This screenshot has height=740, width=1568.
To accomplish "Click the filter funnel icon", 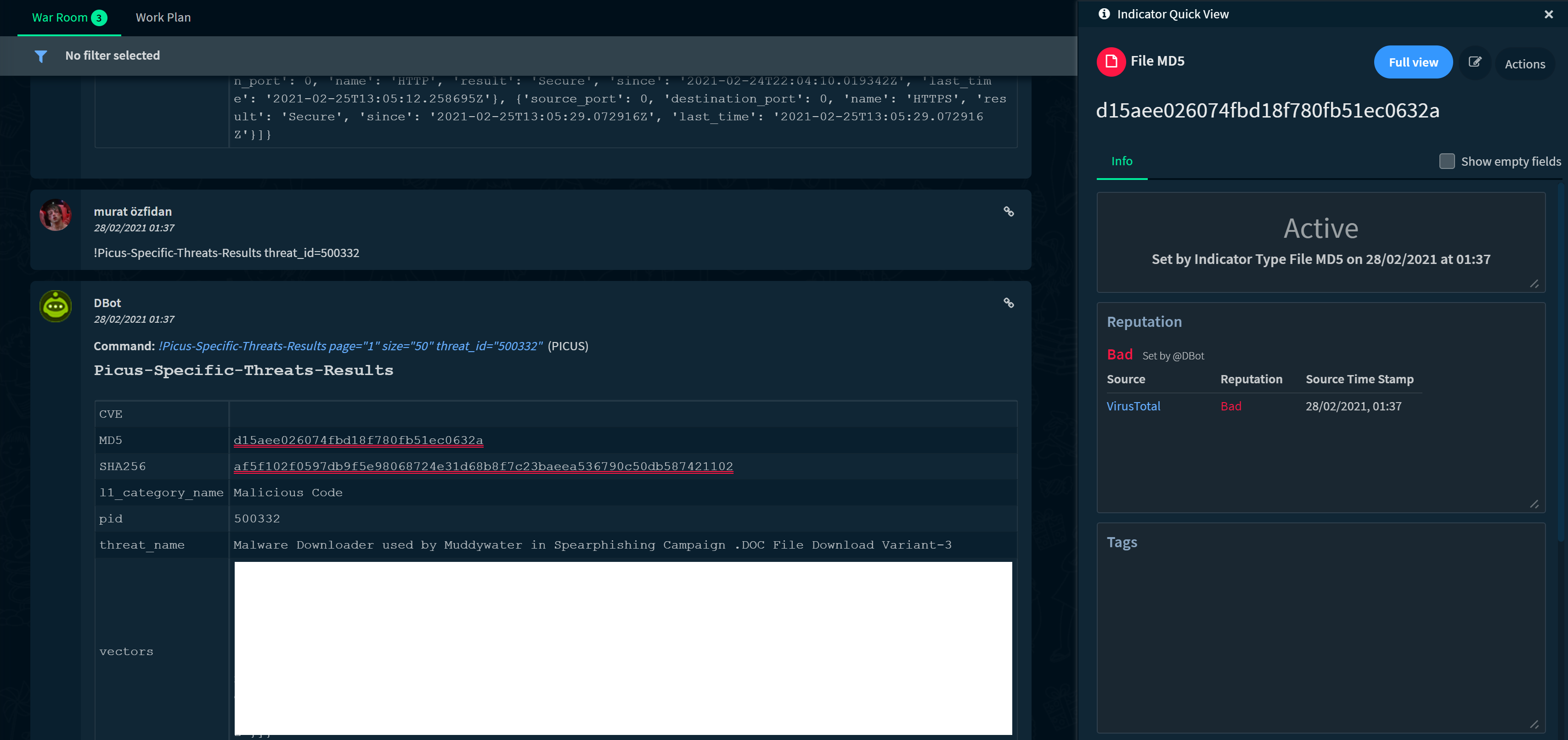I will [41, 56].
